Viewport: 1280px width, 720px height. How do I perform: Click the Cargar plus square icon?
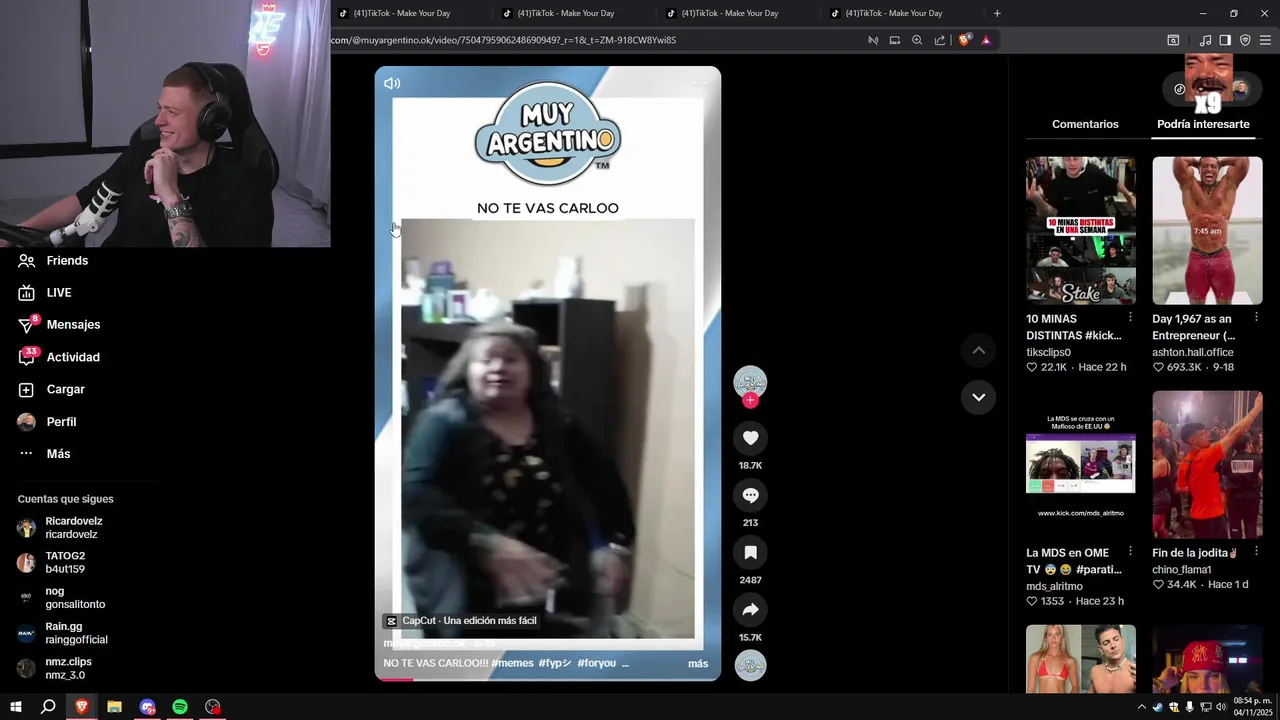pos(26,390)
